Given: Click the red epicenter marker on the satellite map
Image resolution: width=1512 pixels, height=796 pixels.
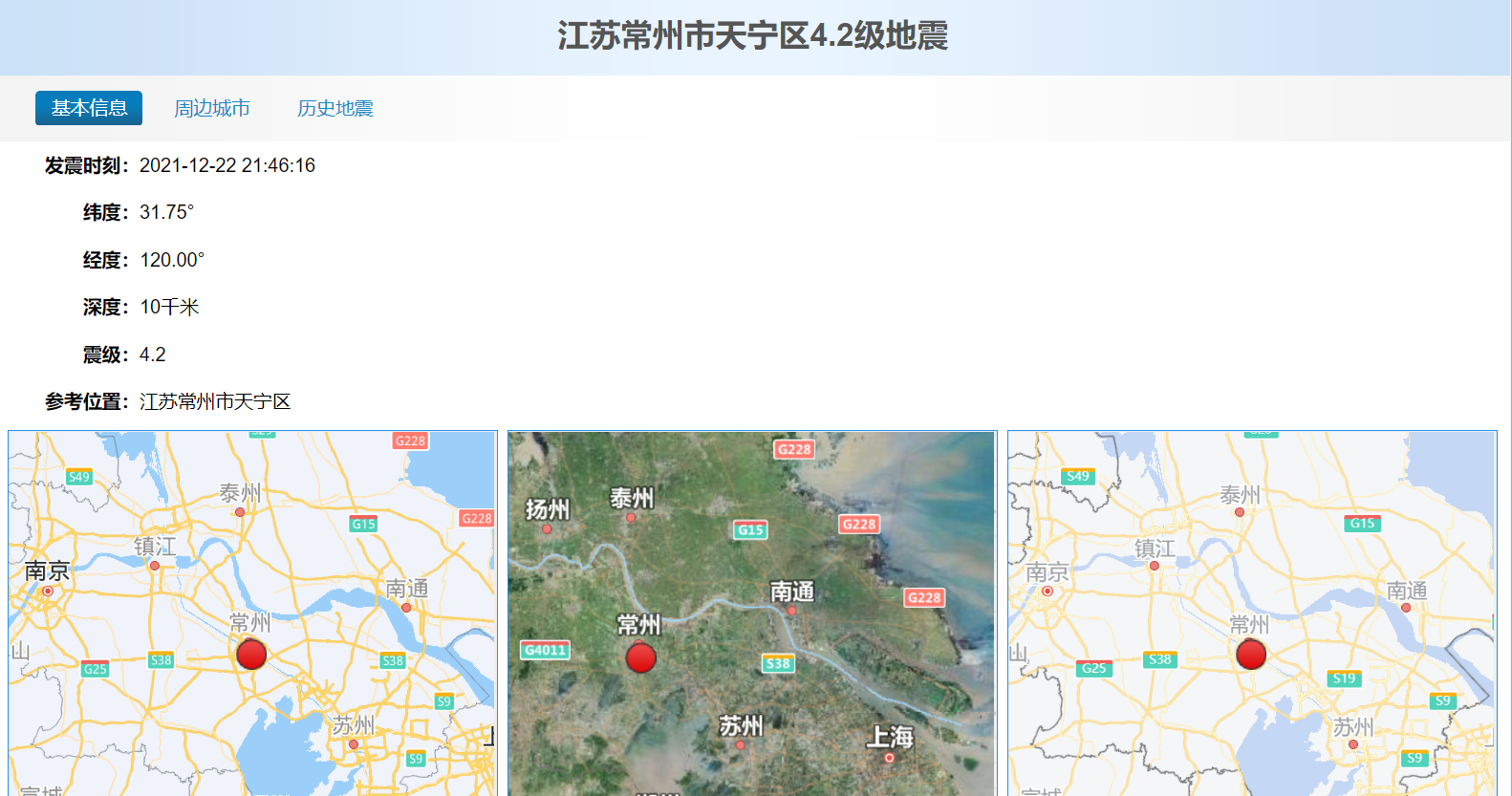Looking at the screenshot, I should click(640, 657).
